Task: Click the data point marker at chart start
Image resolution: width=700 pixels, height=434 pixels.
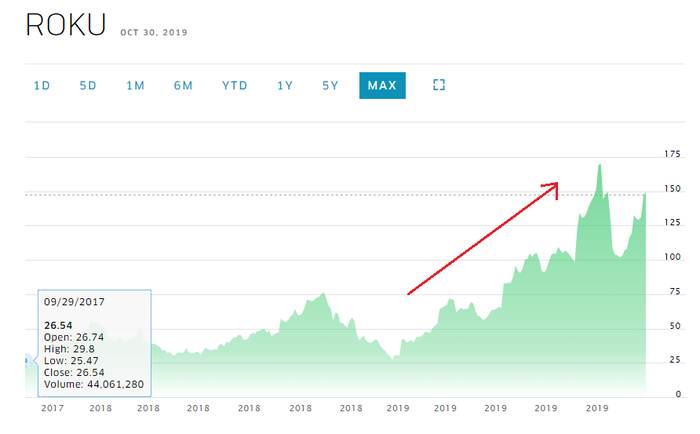Action: pos(27,360)
